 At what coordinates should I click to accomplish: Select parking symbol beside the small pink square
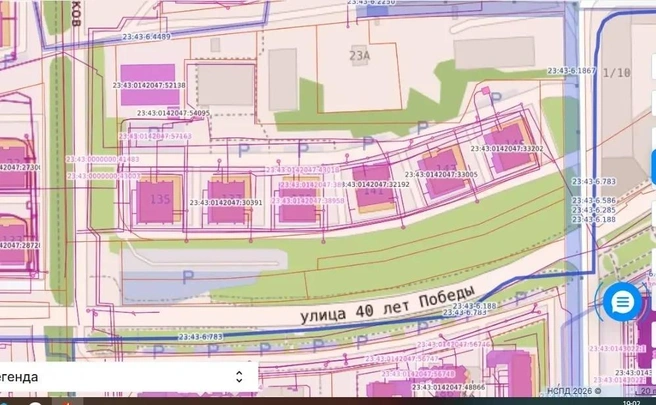click(x=495, y=99)
